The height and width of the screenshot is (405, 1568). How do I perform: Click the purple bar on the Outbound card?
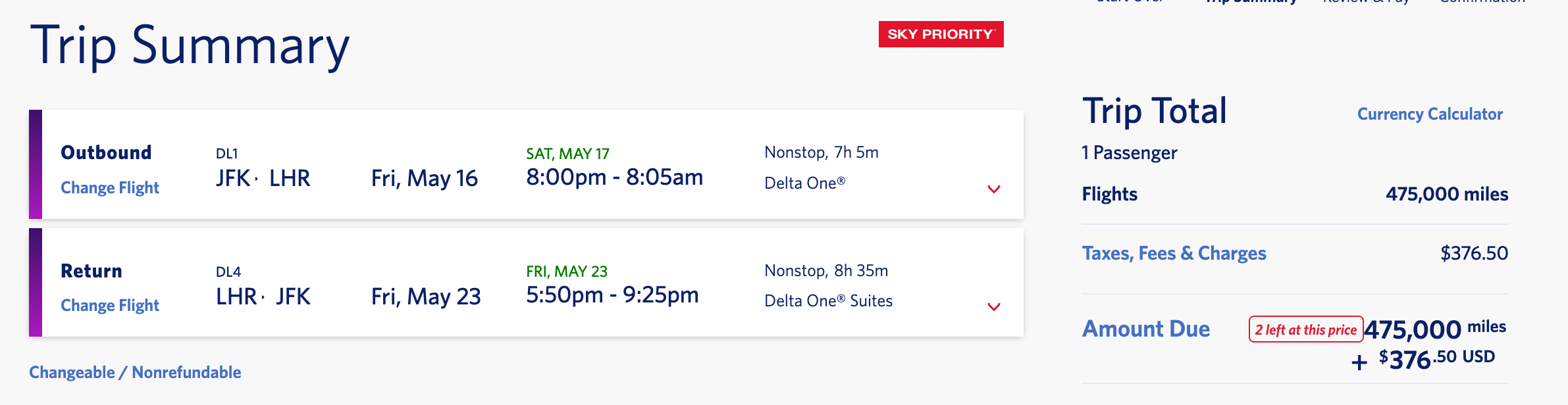click(x=36, y=164)
